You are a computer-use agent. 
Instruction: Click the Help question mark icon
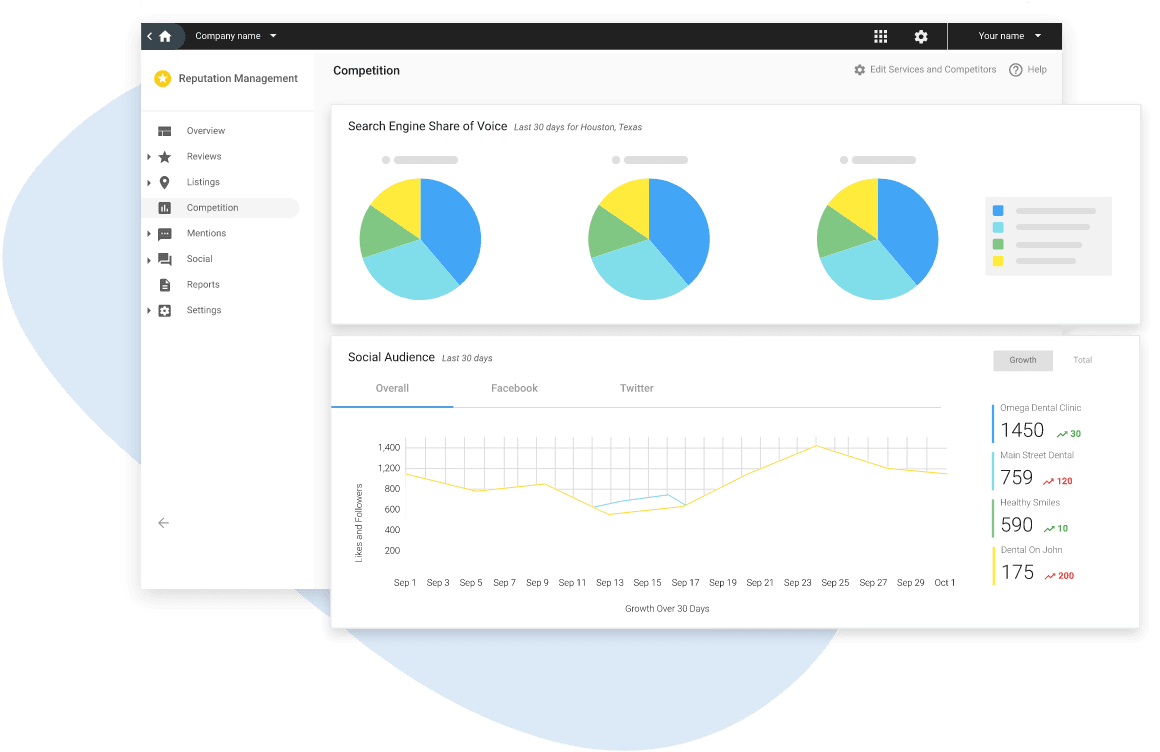tap(1016, 70)
